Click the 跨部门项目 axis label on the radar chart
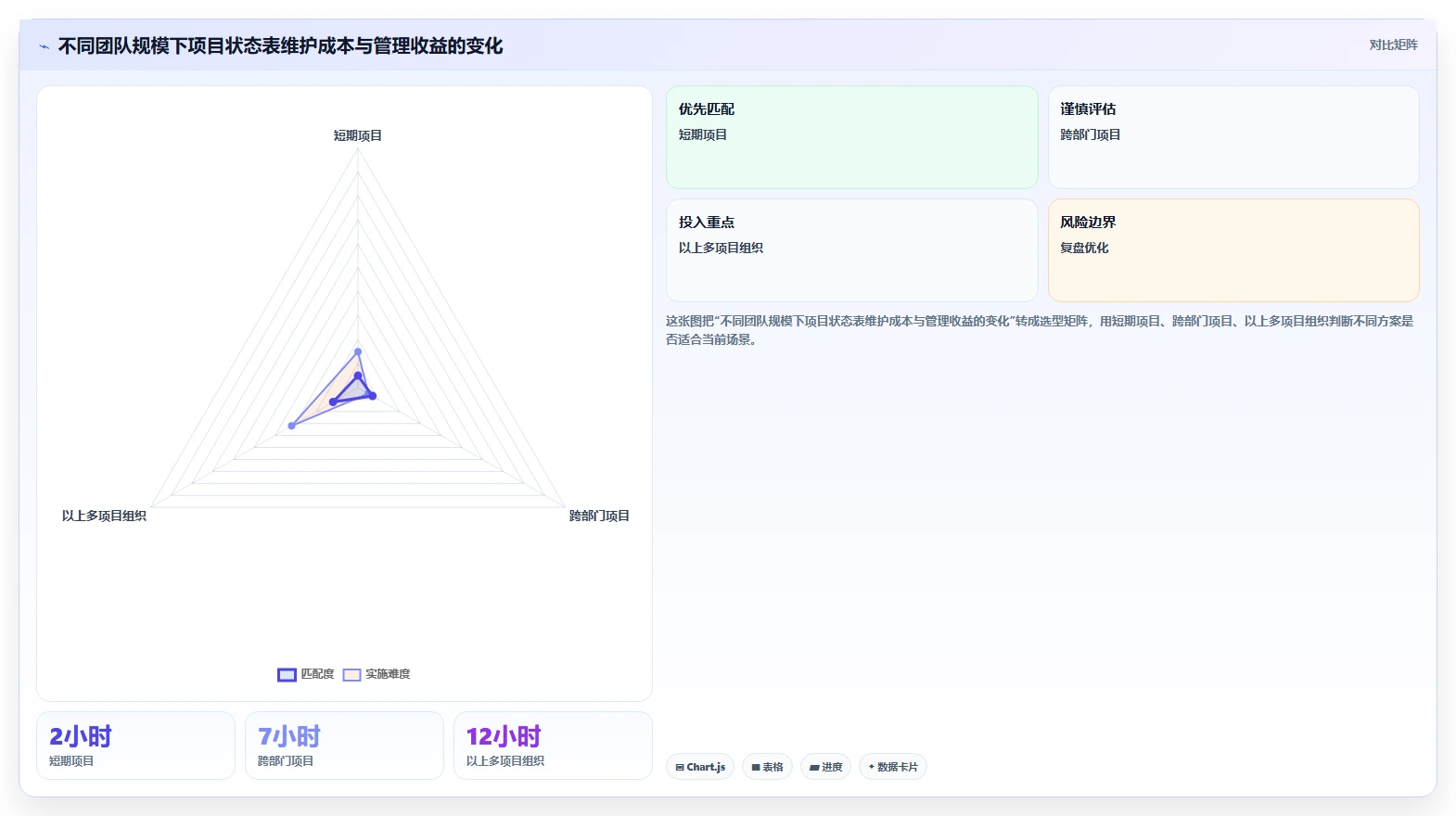 (x=599, y=516)
